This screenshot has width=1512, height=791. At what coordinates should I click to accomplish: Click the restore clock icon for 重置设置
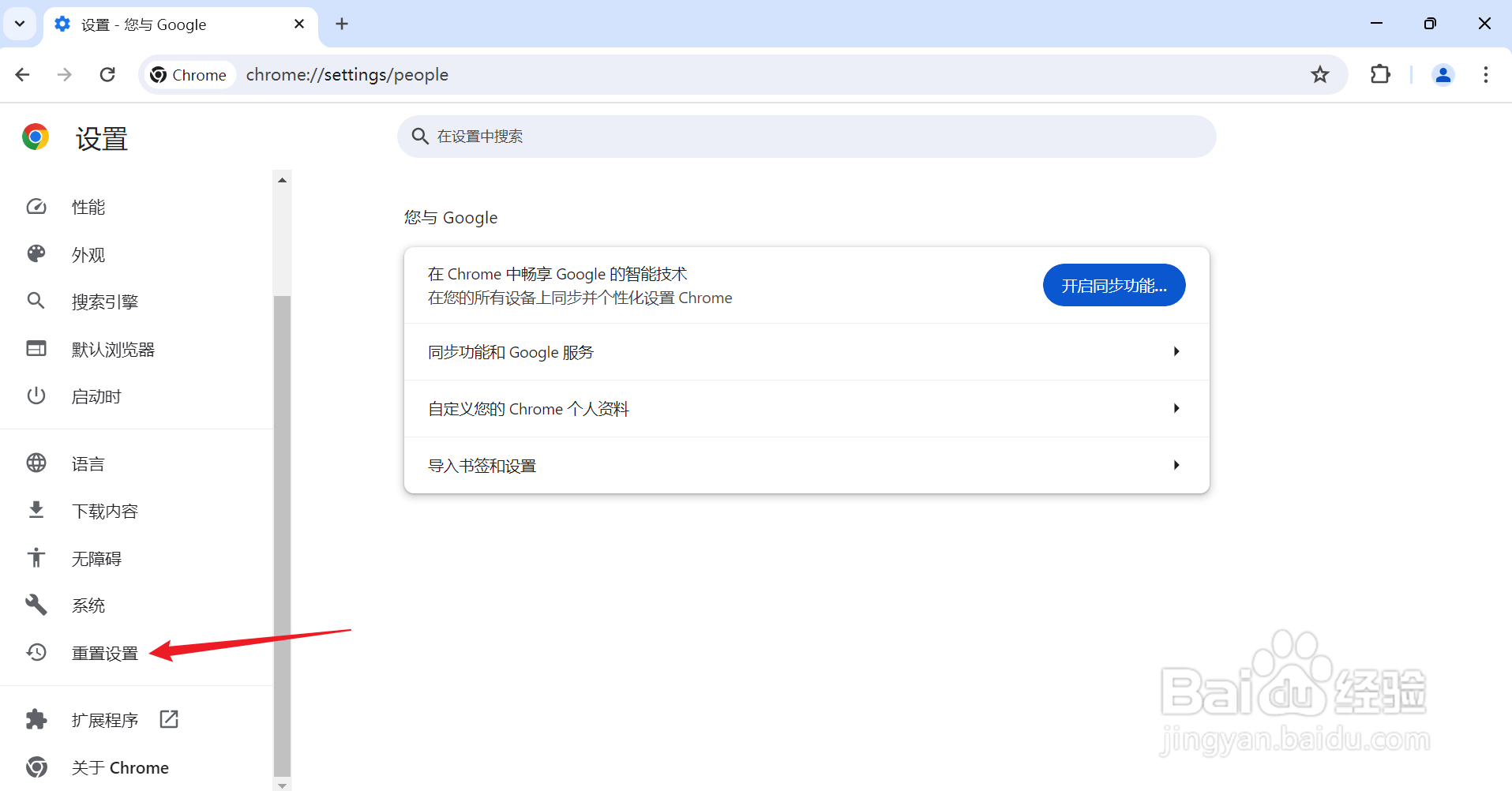(x=36, y=652)
